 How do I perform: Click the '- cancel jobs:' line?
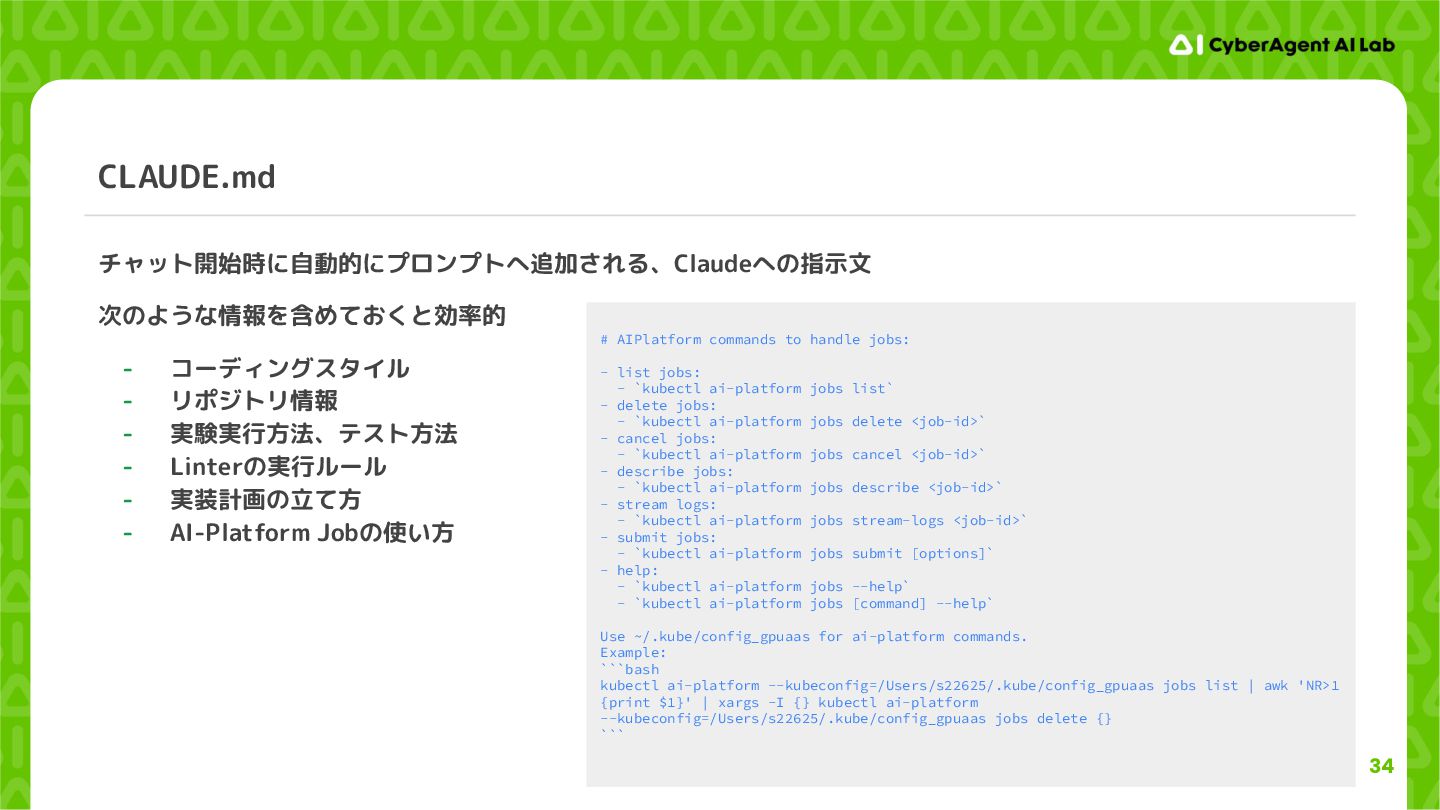point(658,438)
